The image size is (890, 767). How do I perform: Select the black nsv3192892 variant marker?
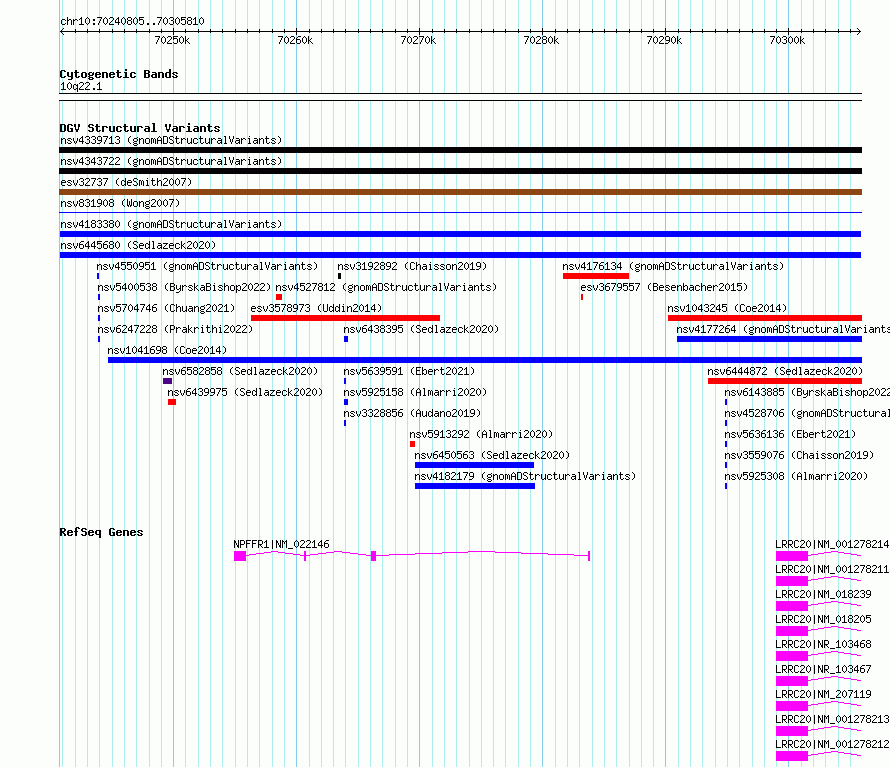coord(339,276)
